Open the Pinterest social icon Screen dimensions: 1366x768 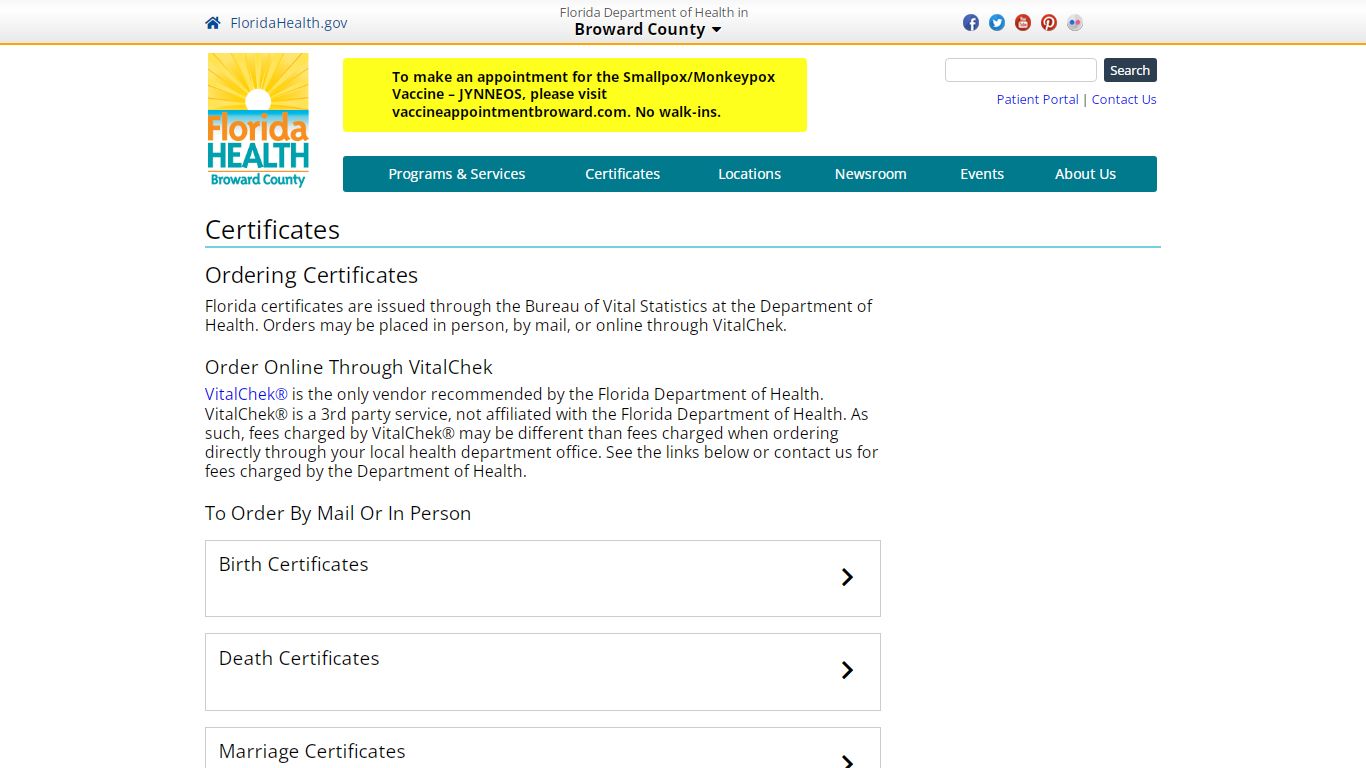click(x=1049, y=23)
